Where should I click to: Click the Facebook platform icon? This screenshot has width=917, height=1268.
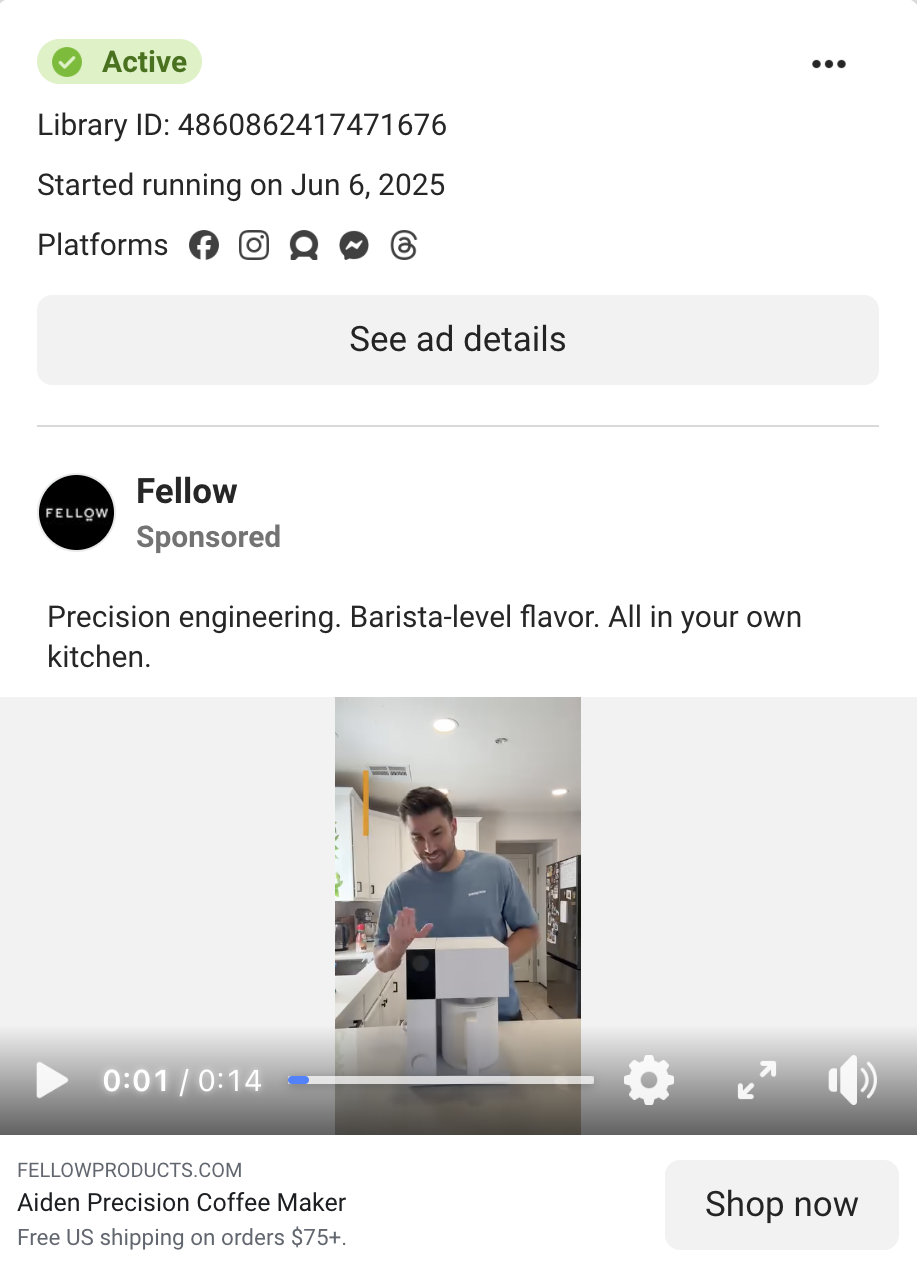204,245
